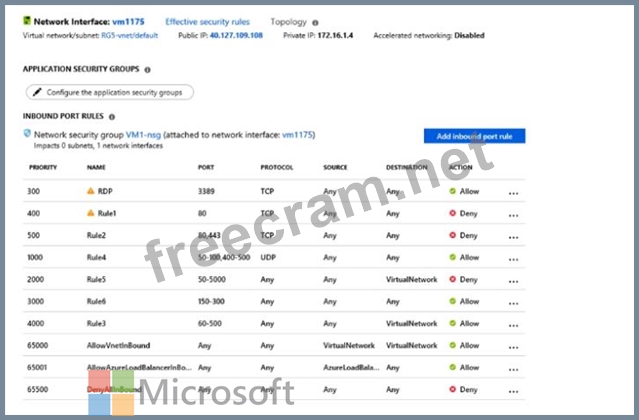The image size is (639, 420).
Task: Sort by the NAME column header
Action: tap(96, 167)
